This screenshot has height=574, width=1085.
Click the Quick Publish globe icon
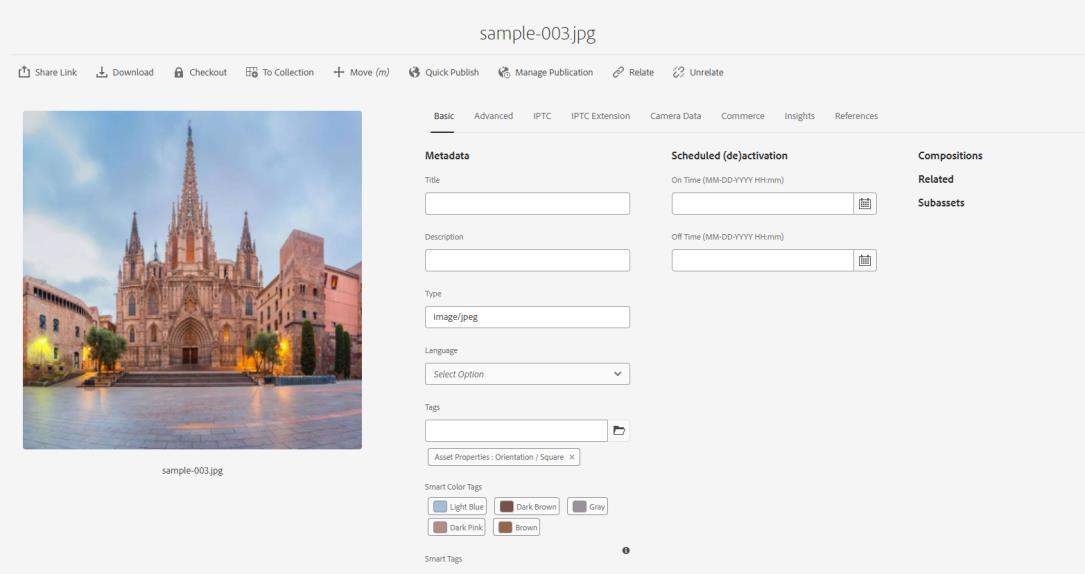coord(414,72)
